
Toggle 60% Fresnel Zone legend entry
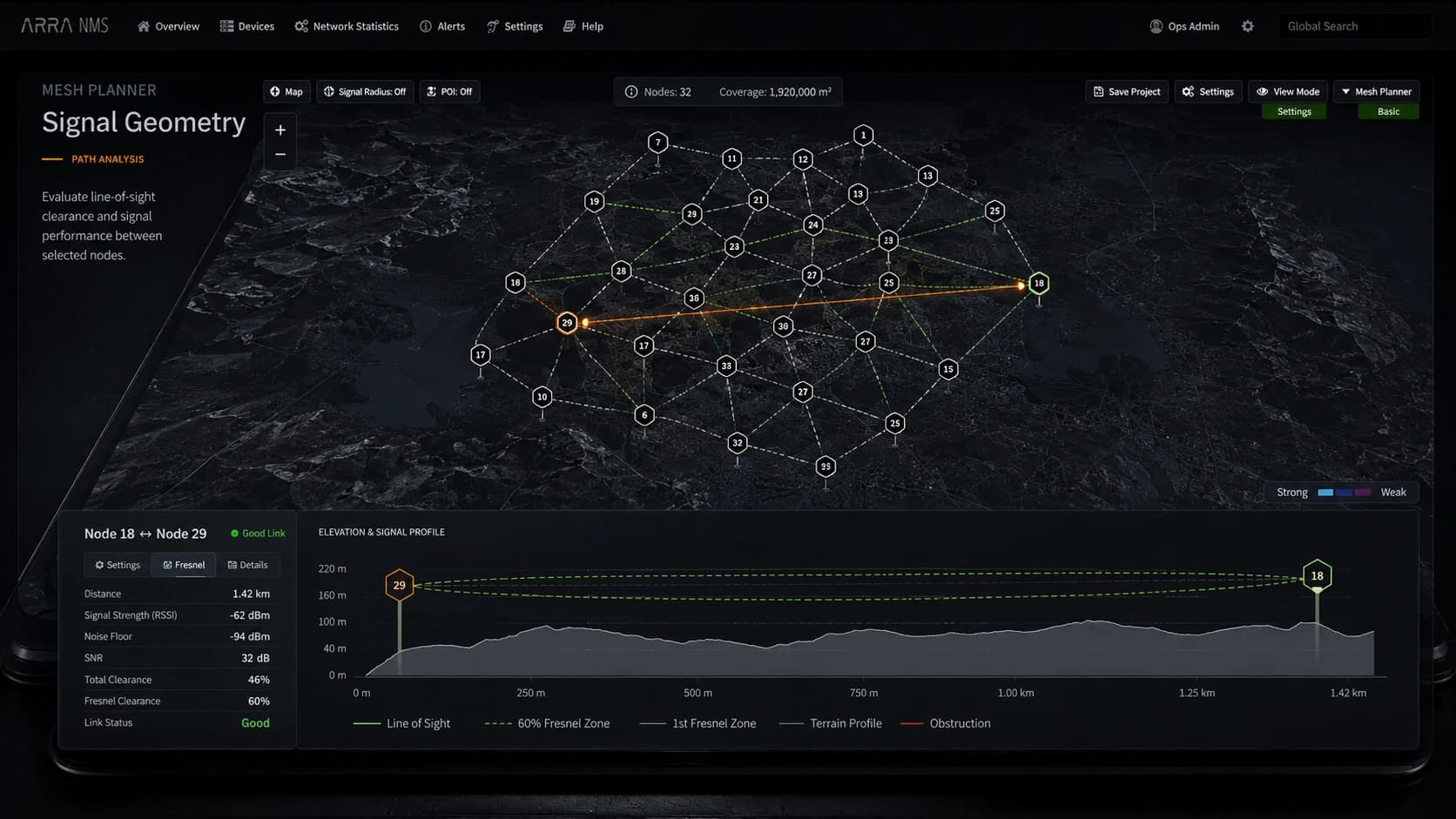[547, 723]
